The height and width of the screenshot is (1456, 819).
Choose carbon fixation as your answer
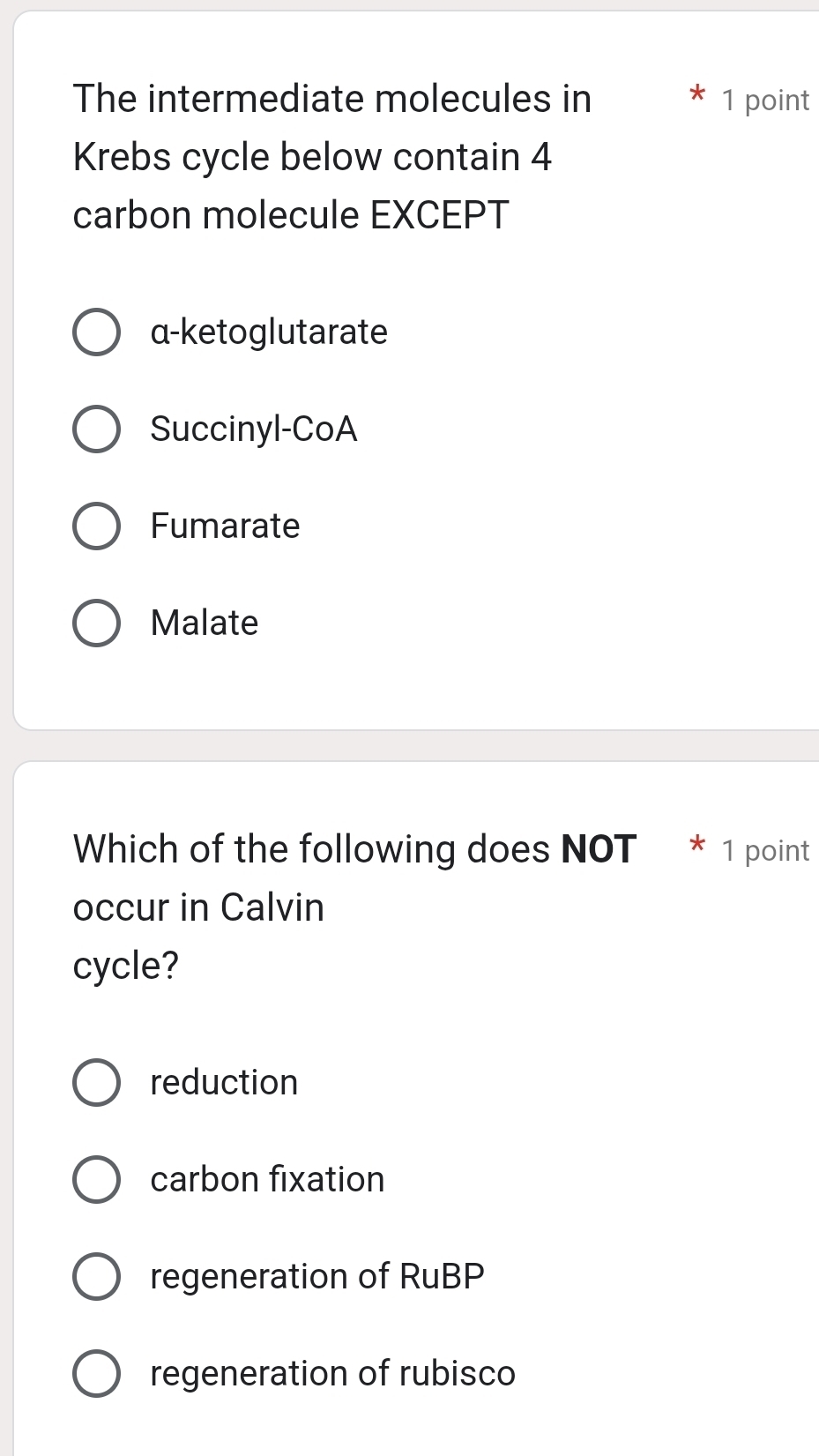(x=98, y=1180)
